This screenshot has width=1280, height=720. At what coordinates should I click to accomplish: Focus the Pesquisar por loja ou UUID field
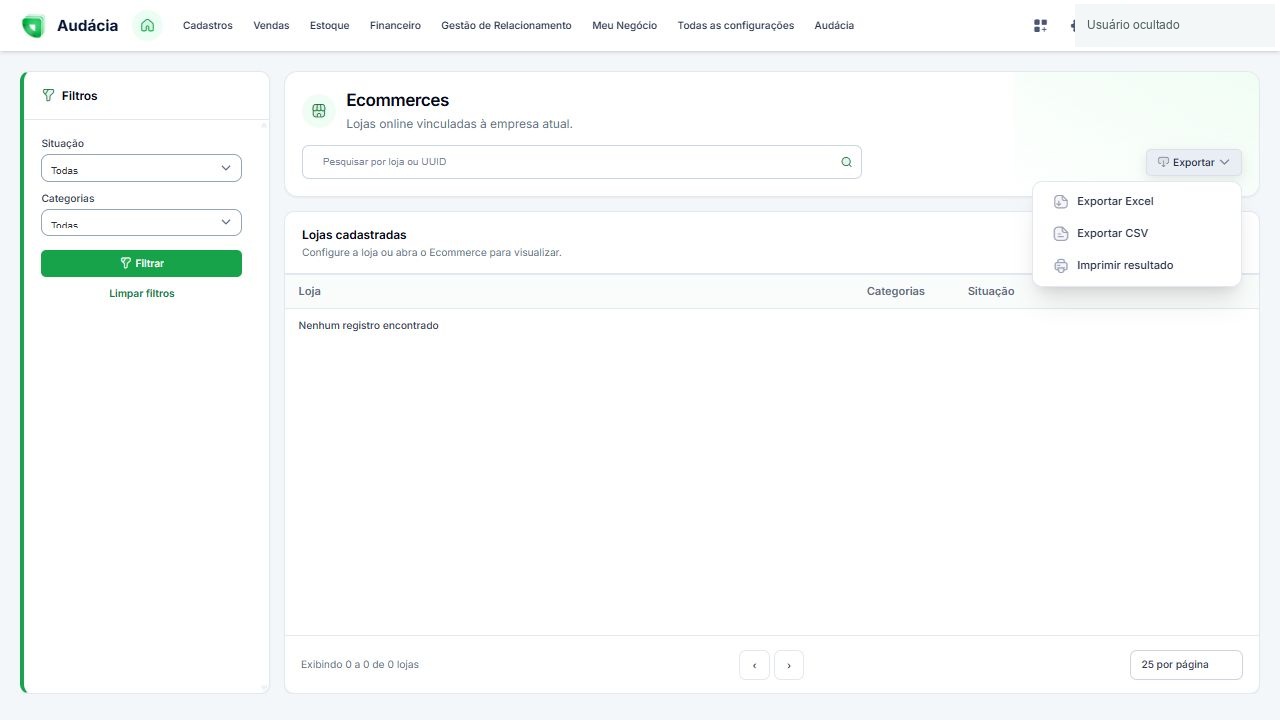click(x=581, y=162)
